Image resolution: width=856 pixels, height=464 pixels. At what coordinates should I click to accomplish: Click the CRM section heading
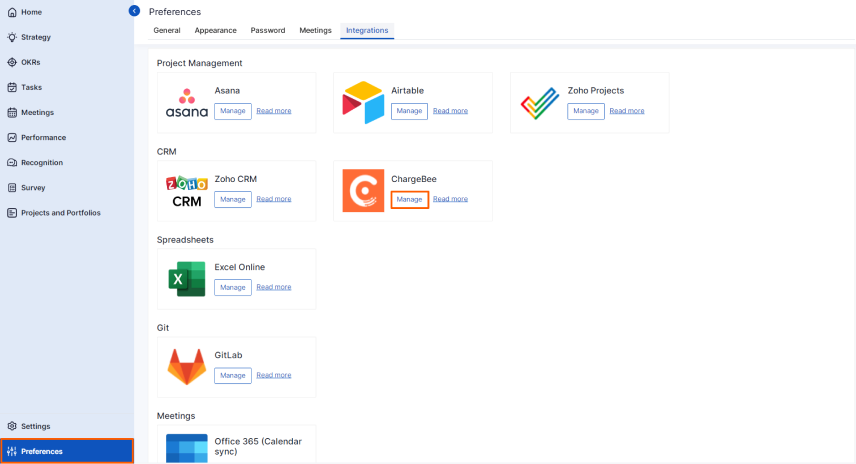click(x=167, y=152)
